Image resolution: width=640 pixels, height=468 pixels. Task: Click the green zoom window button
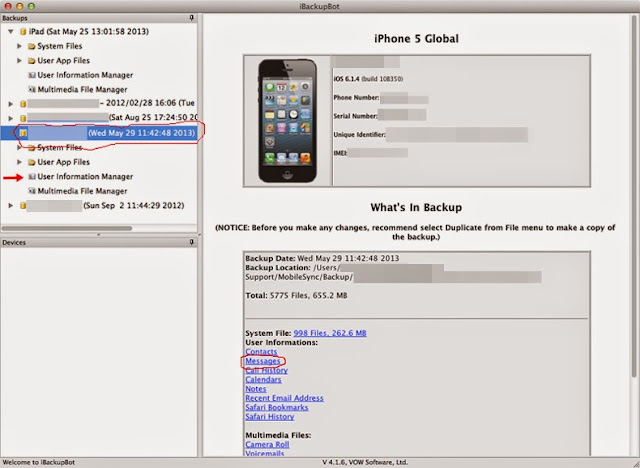tap(31, 6)
